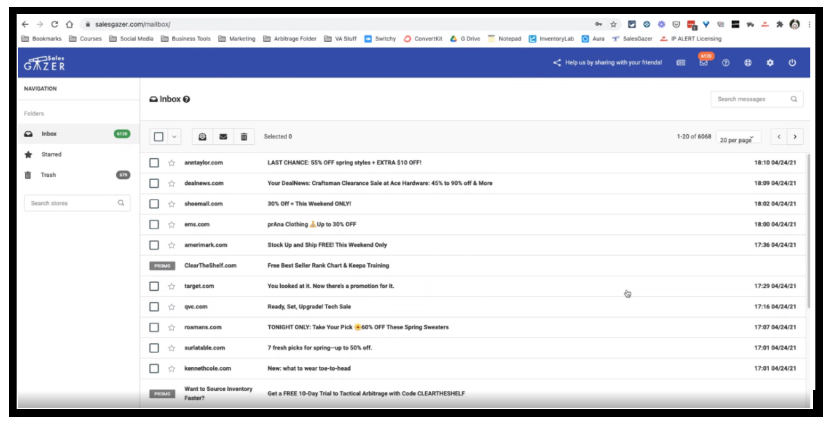The height and width of the screenshot is (428, 830).
Task: Open the LAST CHANCE 55% OFF email
Action: (345, 163)
